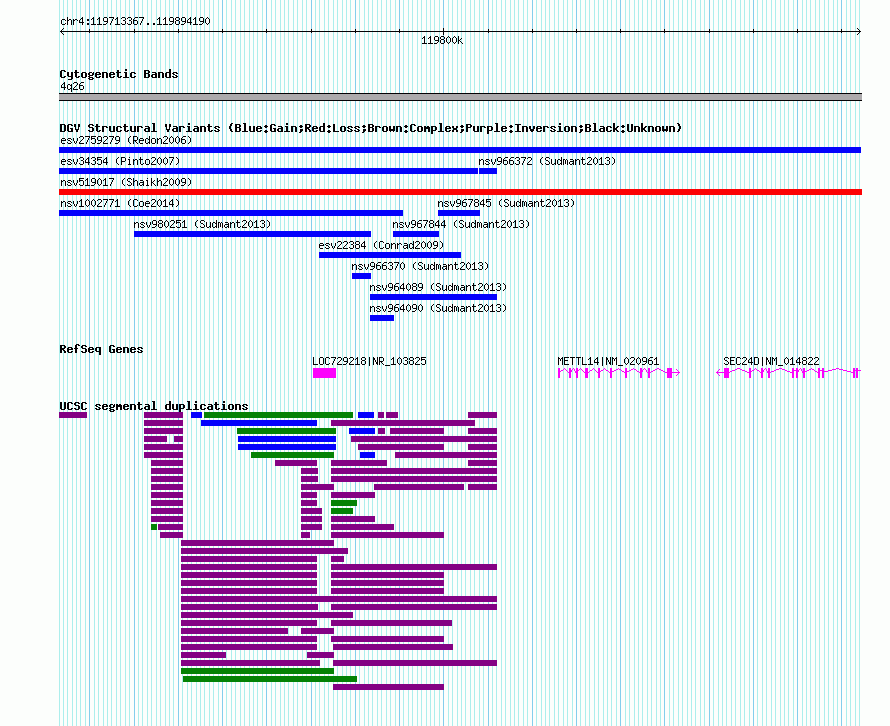Click the Cytogenetic Bands track title
Screen dimensions: 890x726
(119, 74)
